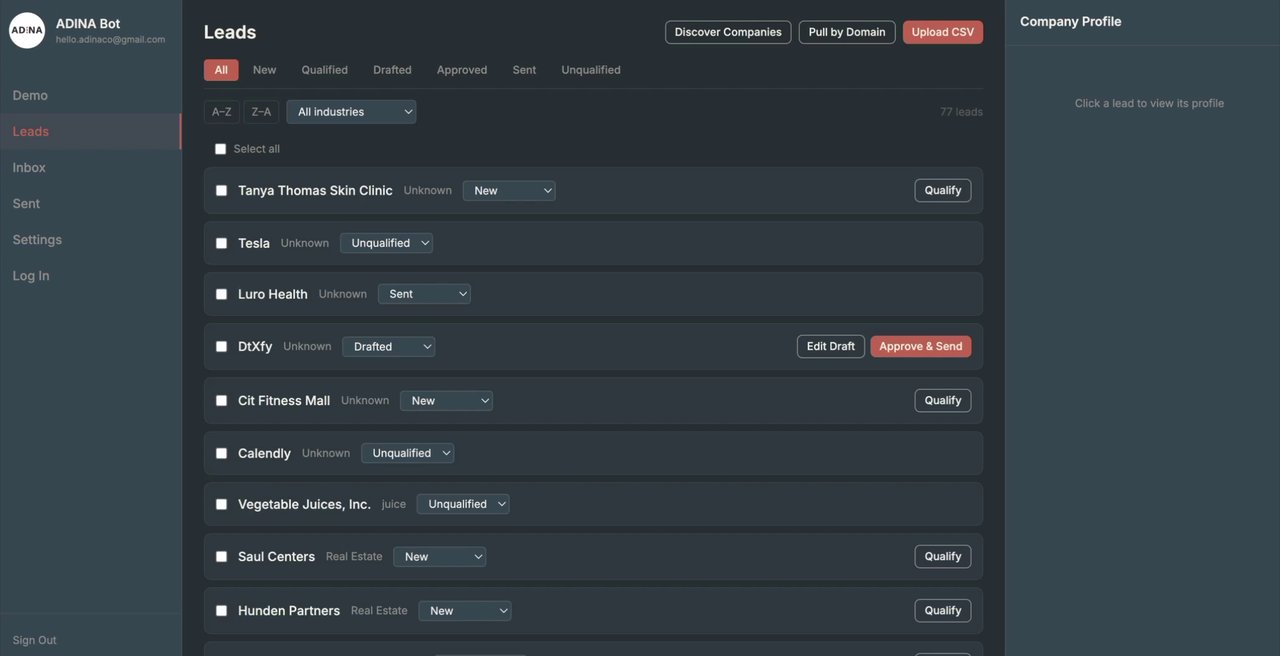This screenshot has height=656, width=1280.
Task: Check the Select all checkbox
Action: click(221, 149)
